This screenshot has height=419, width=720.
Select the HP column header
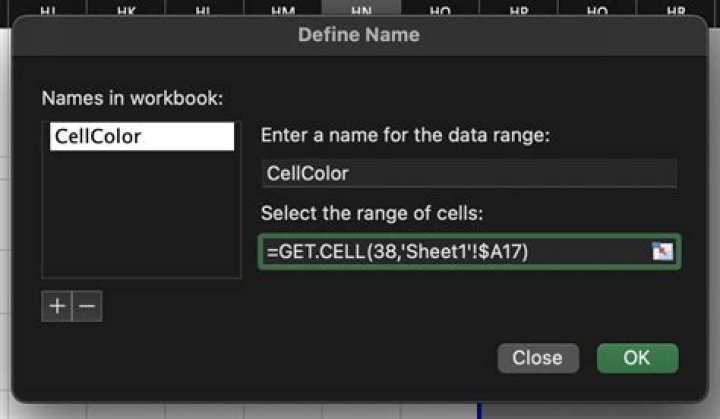pyautogui.click(x=518, y=10)
